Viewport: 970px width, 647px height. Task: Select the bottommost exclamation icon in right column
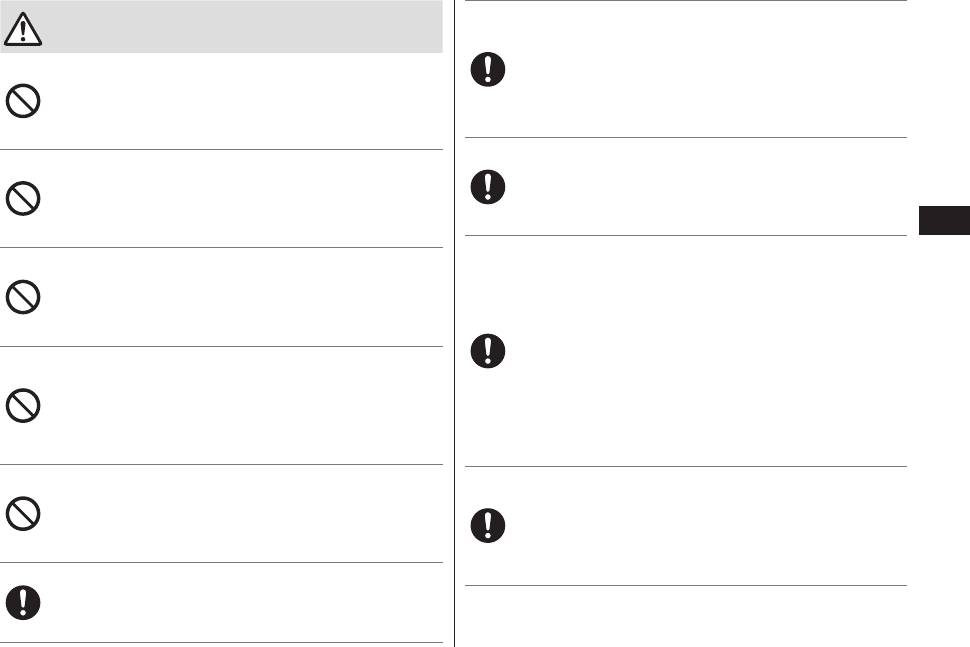488,525
